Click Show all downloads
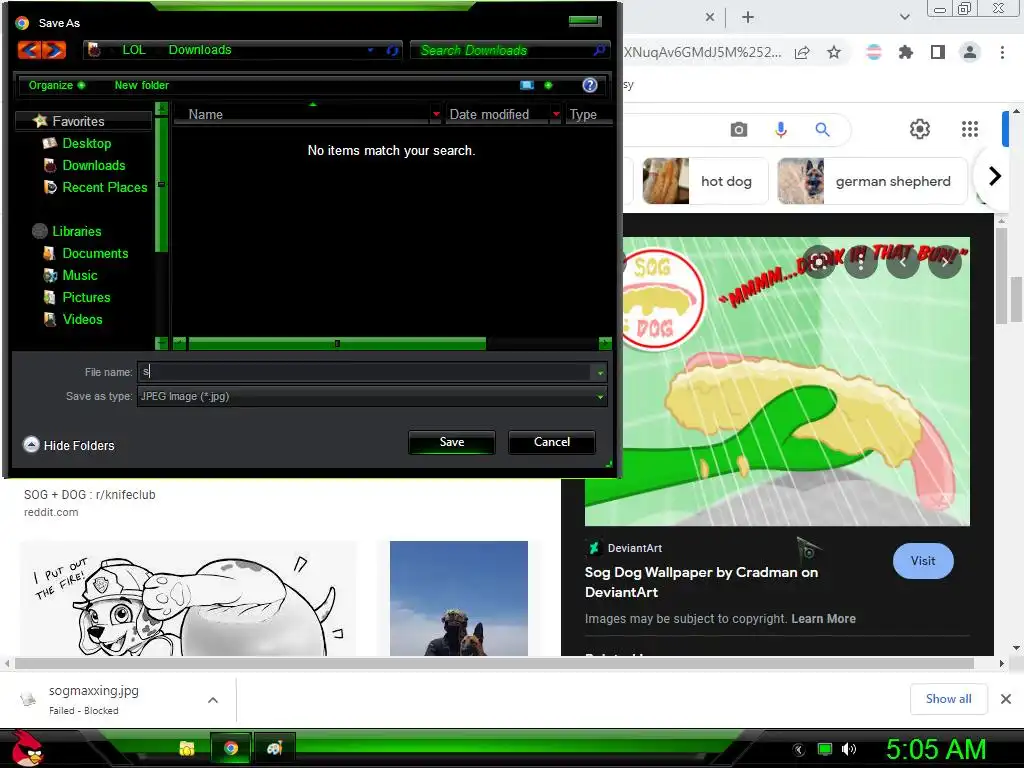 [x=948, y=699]
